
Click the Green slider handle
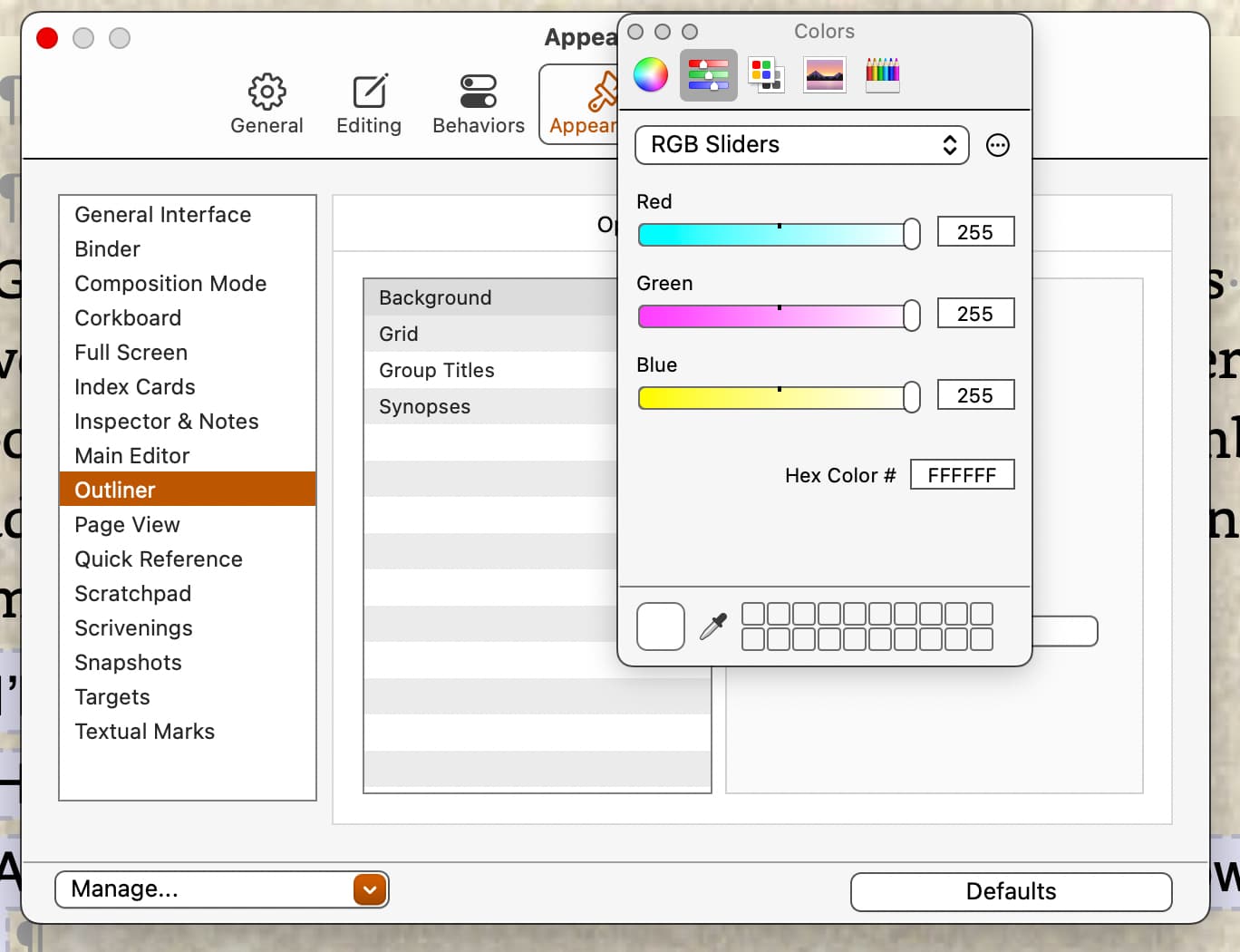tap(912, 316)
